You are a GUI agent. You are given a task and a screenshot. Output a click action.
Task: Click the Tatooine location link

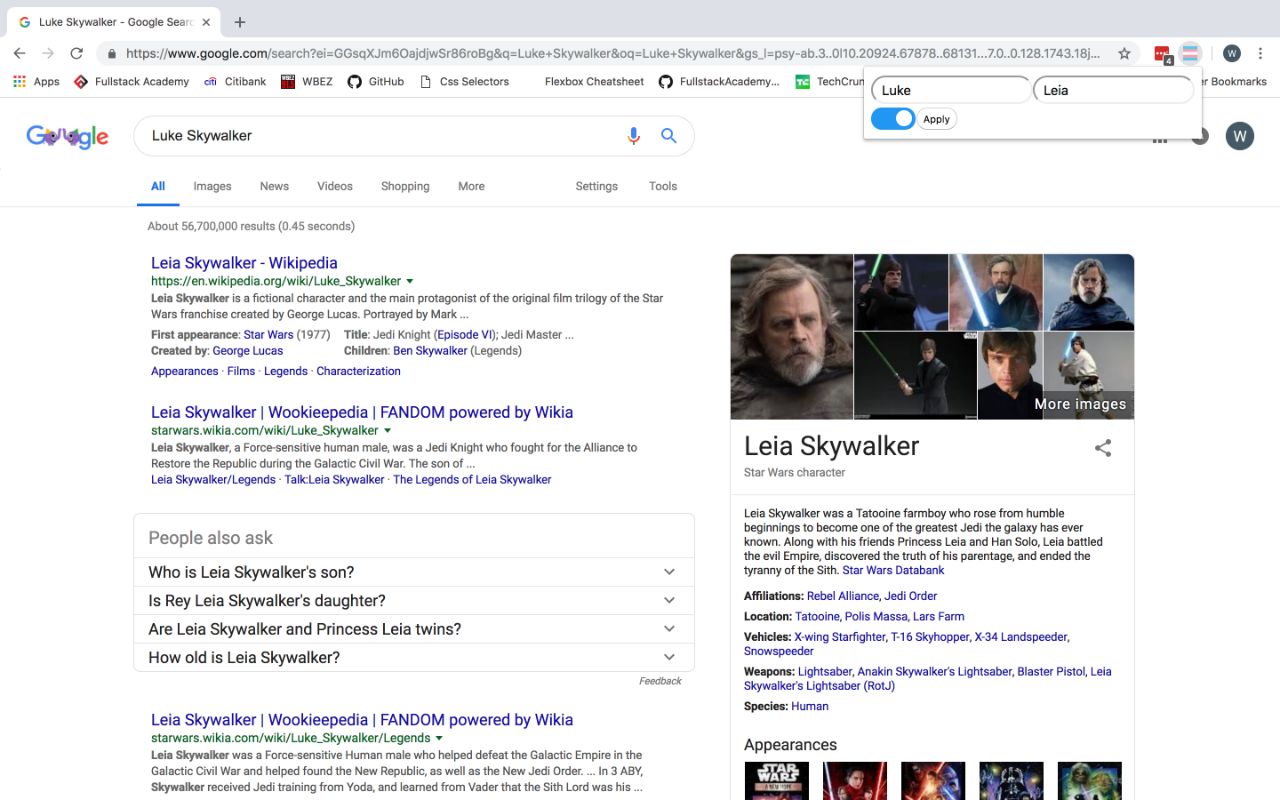[818, 616]
